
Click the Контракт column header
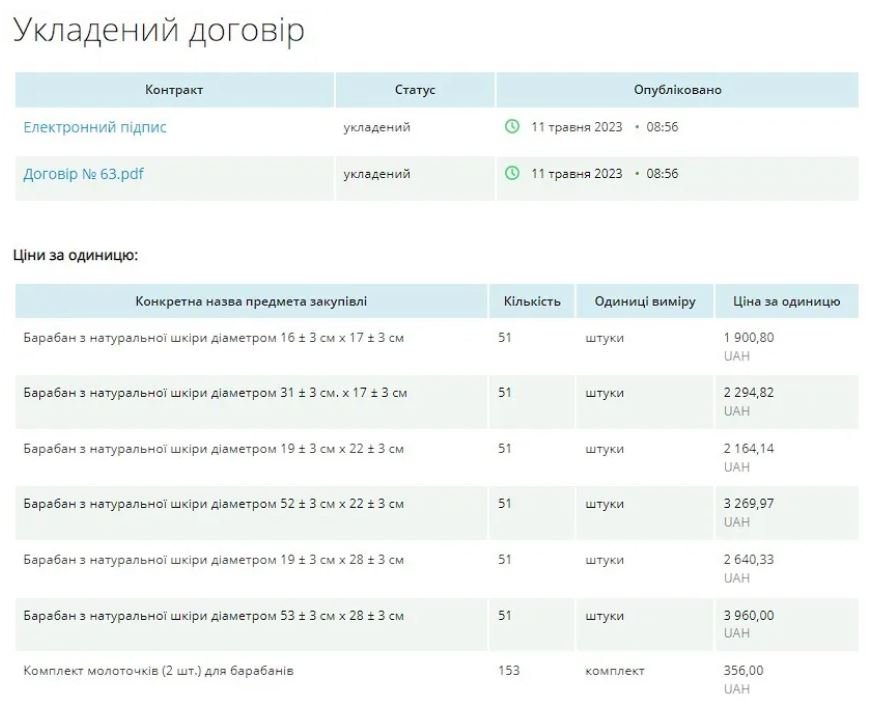[x=174, y=90]
